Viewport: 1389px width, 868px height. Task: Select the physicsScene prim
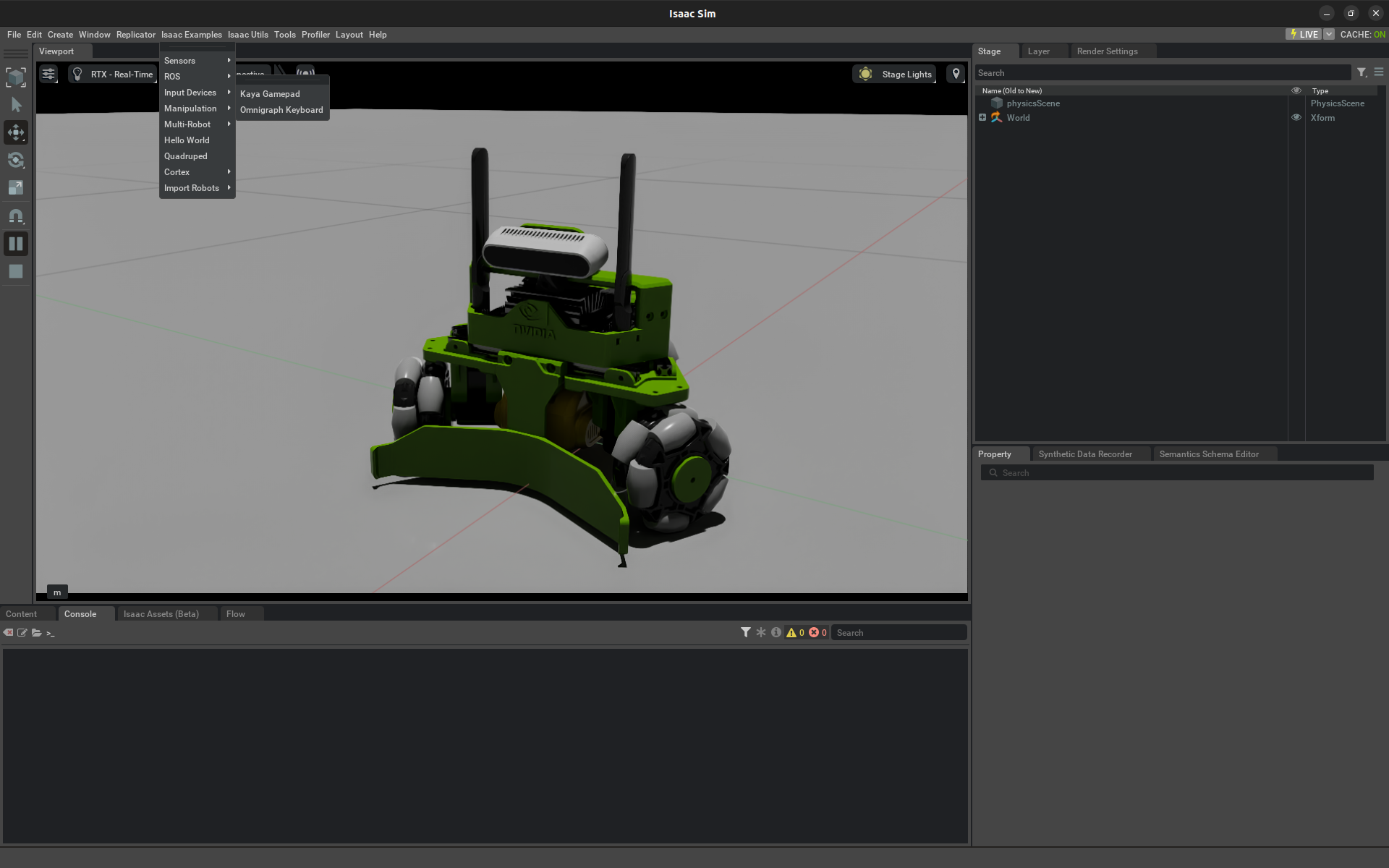1032,103
